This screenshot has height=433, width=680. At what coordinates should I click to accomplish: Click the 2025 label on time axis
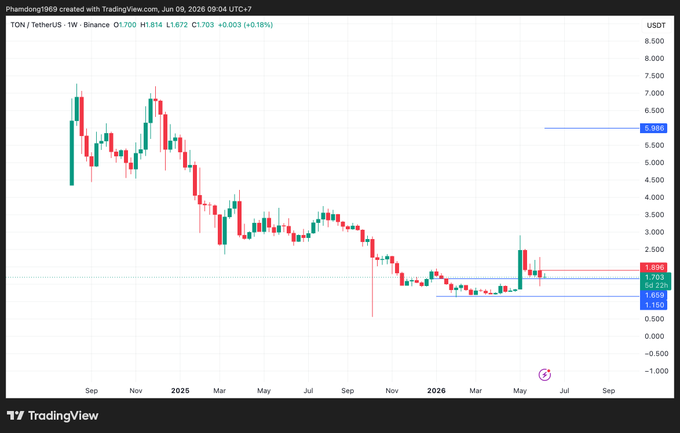tap(180, 390)
